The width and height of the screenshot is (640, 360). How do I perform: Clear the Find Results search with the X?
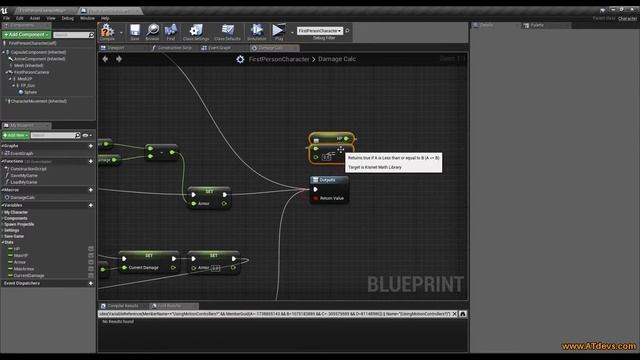pos(454,314)
